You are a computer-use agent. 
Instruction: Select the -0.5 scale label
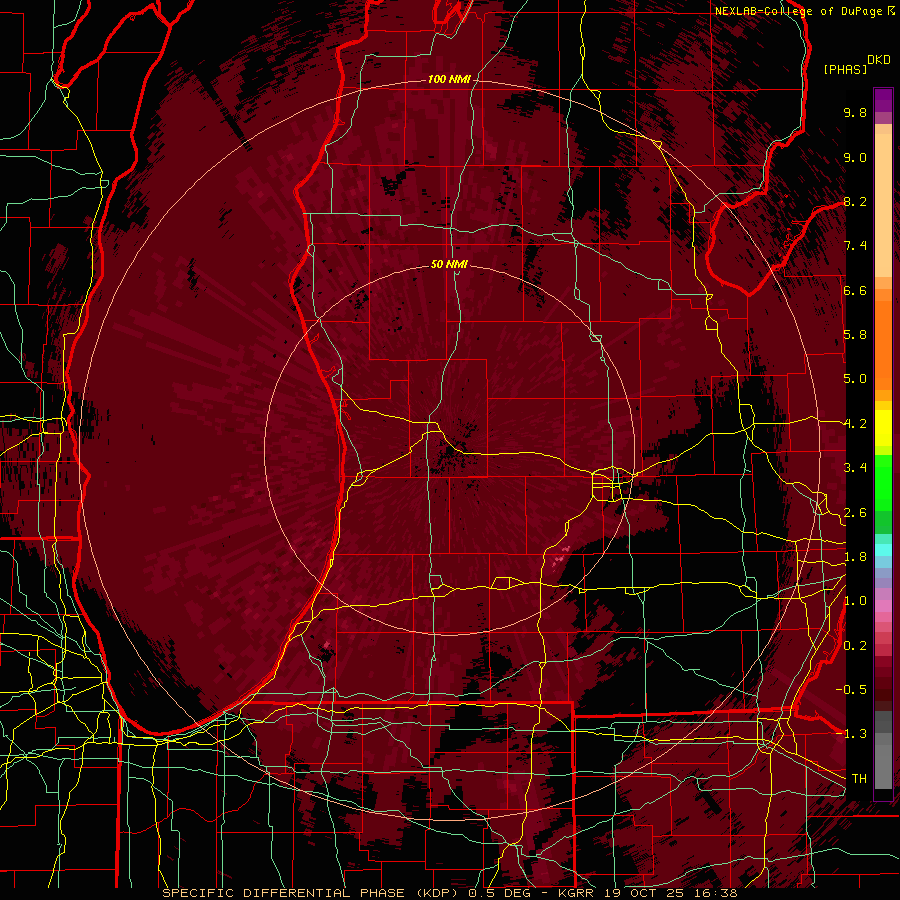[851, 690]
